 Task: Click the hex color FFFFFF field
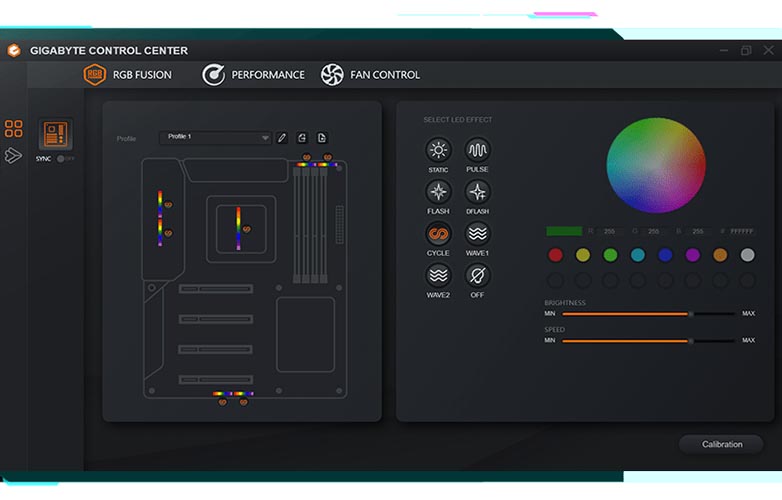(x=742, y=231)
